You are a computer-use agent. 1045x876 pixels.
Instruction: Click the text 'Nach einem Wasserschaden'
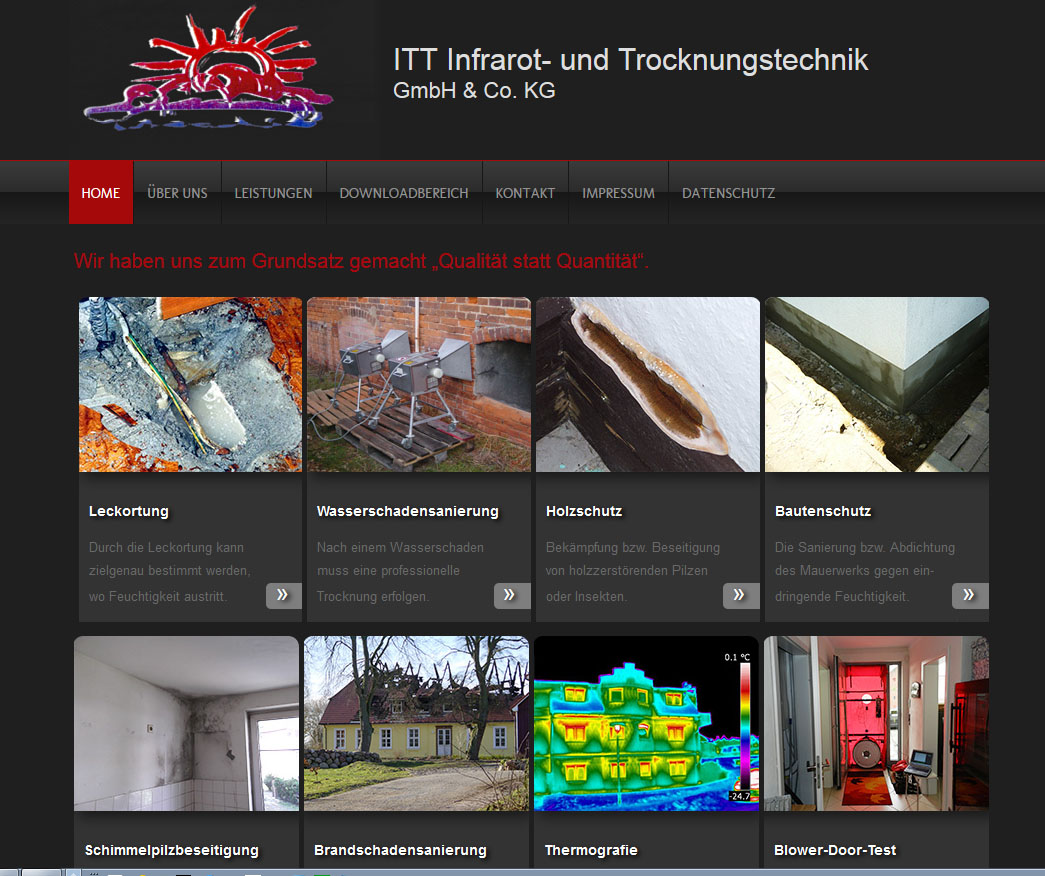tap(401, 547)
